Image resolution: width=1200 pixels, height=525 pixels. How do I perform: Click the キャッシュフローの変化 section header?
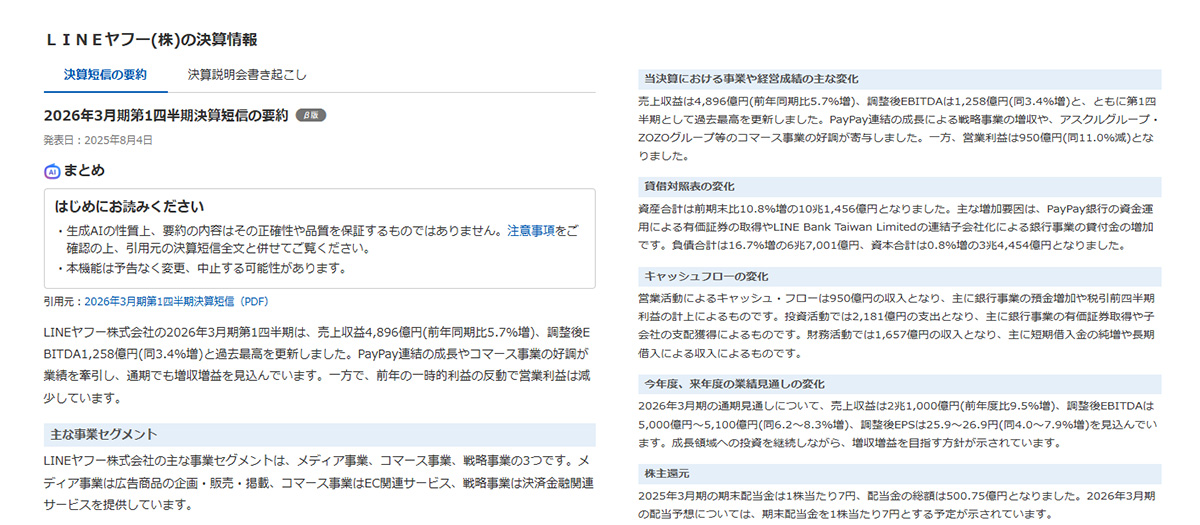coord(898,276)
